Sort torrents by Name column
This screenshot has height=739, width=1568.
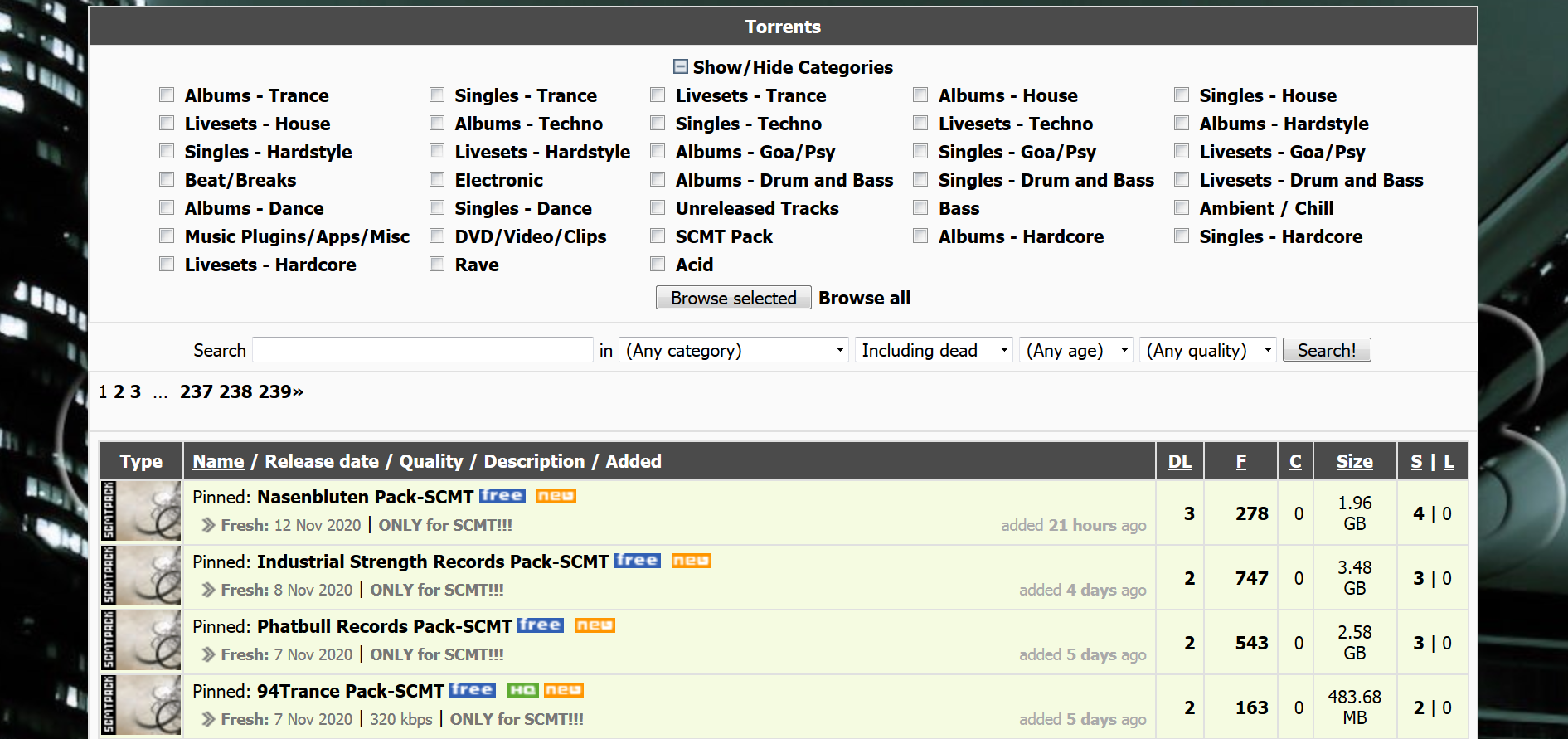[x=218, y=461]
